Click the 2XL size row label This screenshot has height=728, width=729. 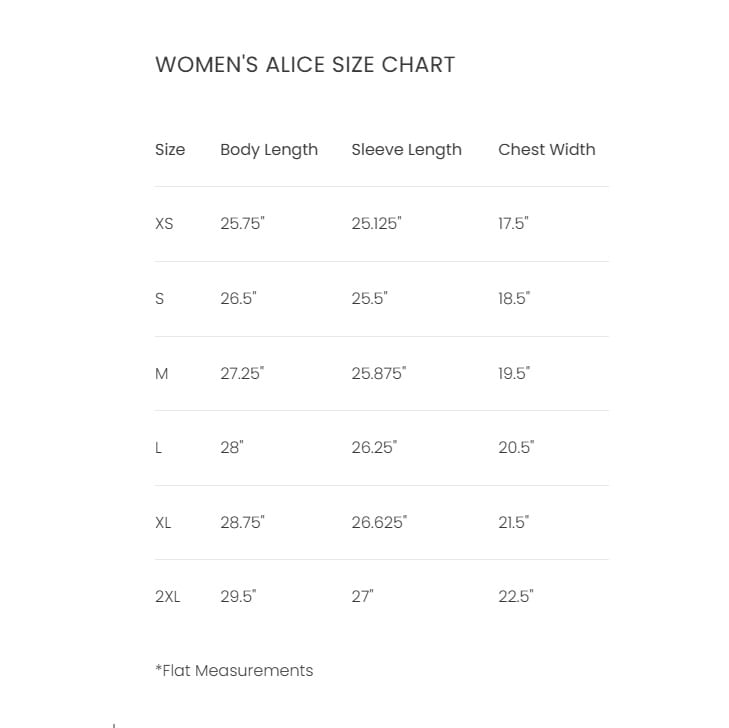coord(167,597)
